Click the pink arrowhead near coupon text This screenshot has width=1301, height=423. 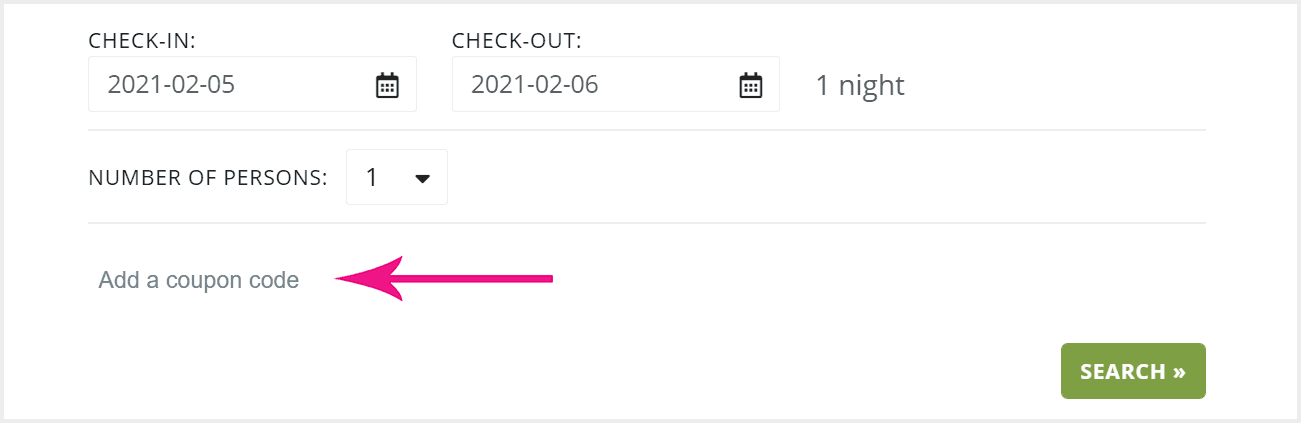pos(369,278)
